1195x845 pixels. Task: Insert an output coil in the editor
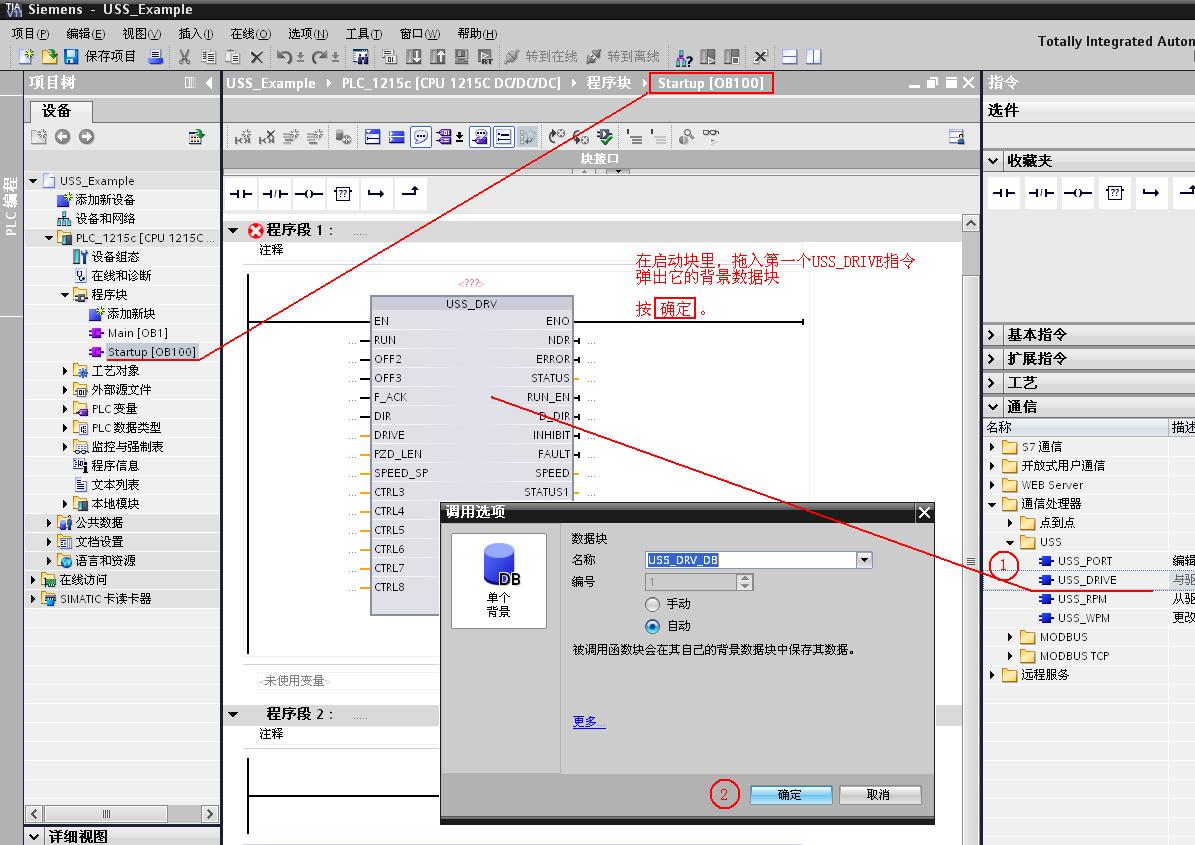pyautogui.click(x=309, y=194)
